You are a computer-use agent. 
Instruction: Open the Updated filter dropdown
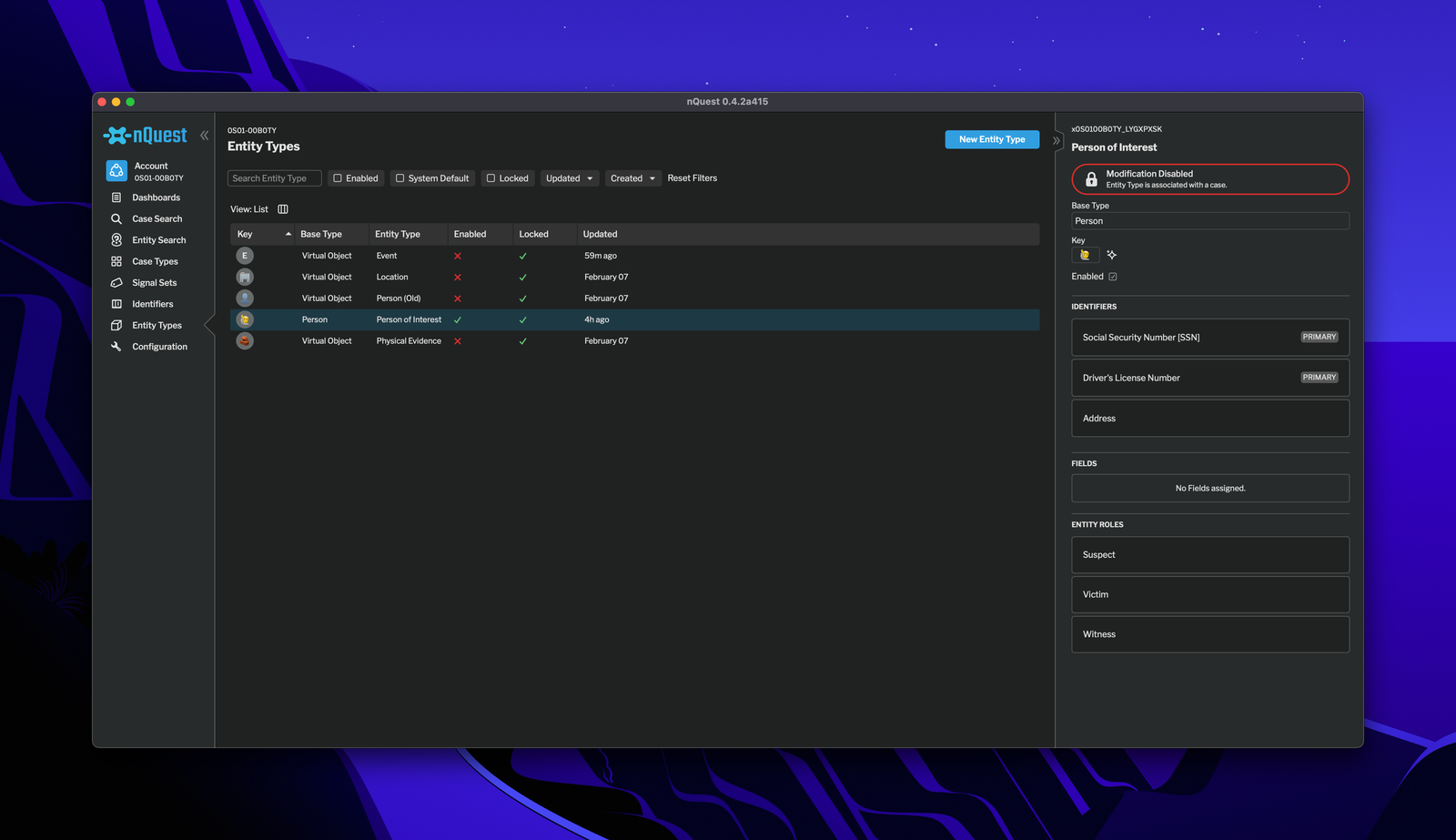(x=570, y=178)
